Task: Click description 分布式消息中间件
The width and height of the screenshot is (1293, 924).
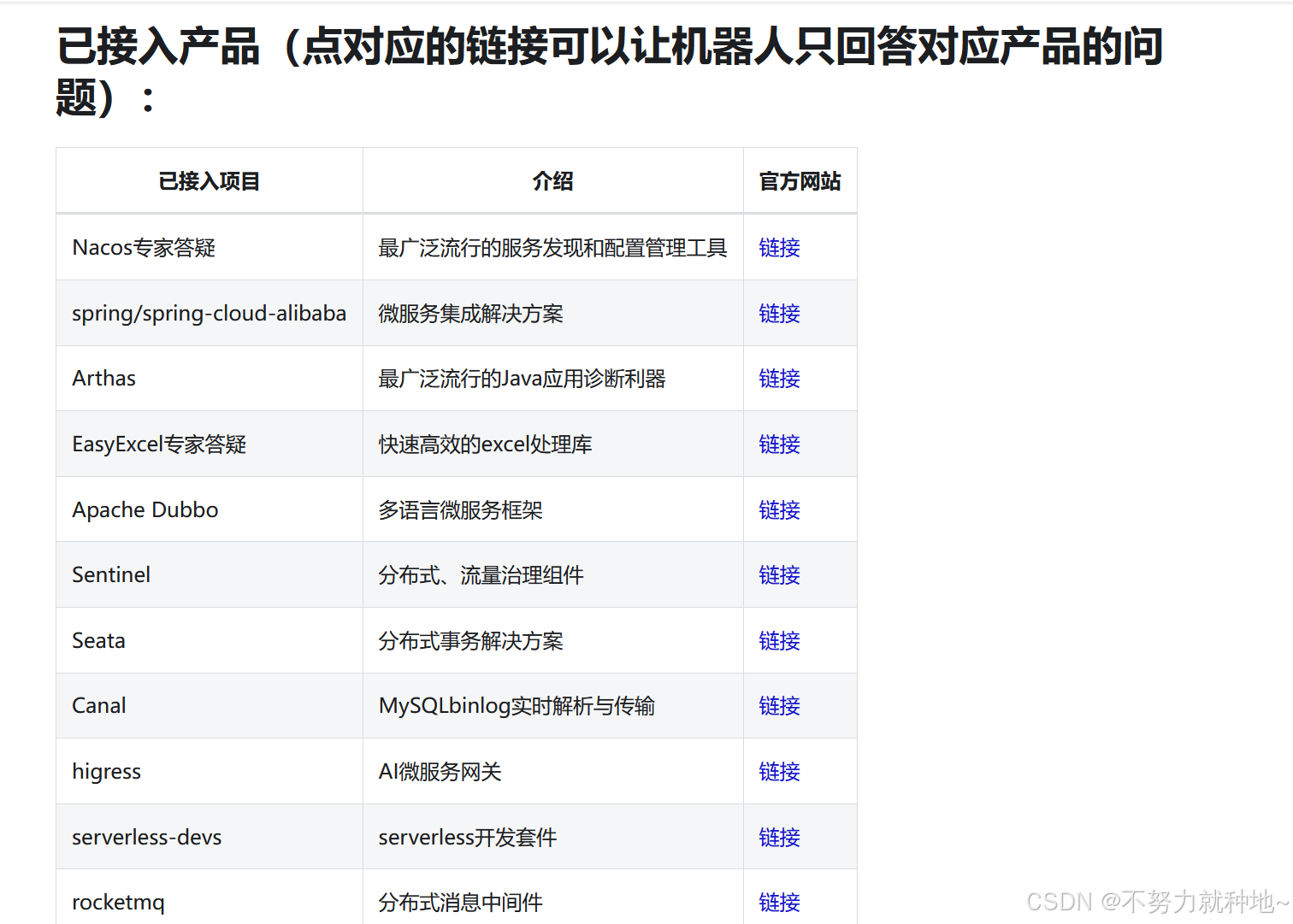Action: click(x=460, y=903)
